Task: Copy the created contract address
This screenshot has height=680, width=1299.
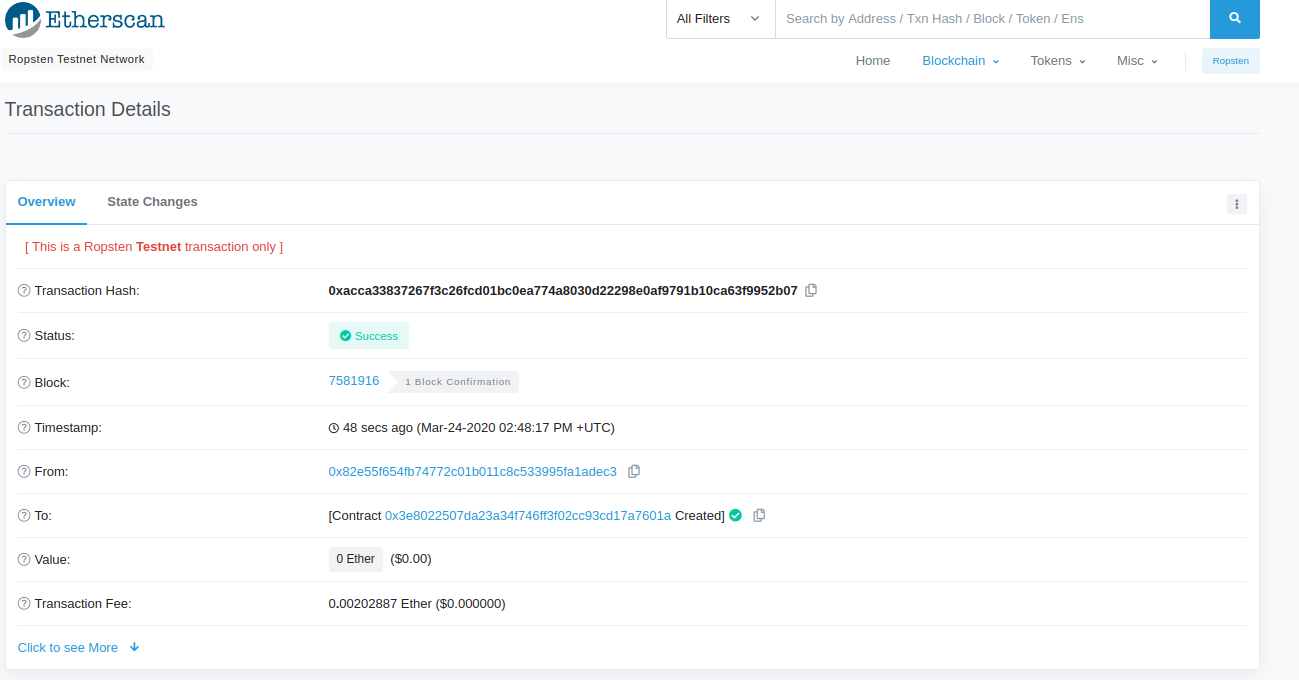Action: (x=759, y=515)
